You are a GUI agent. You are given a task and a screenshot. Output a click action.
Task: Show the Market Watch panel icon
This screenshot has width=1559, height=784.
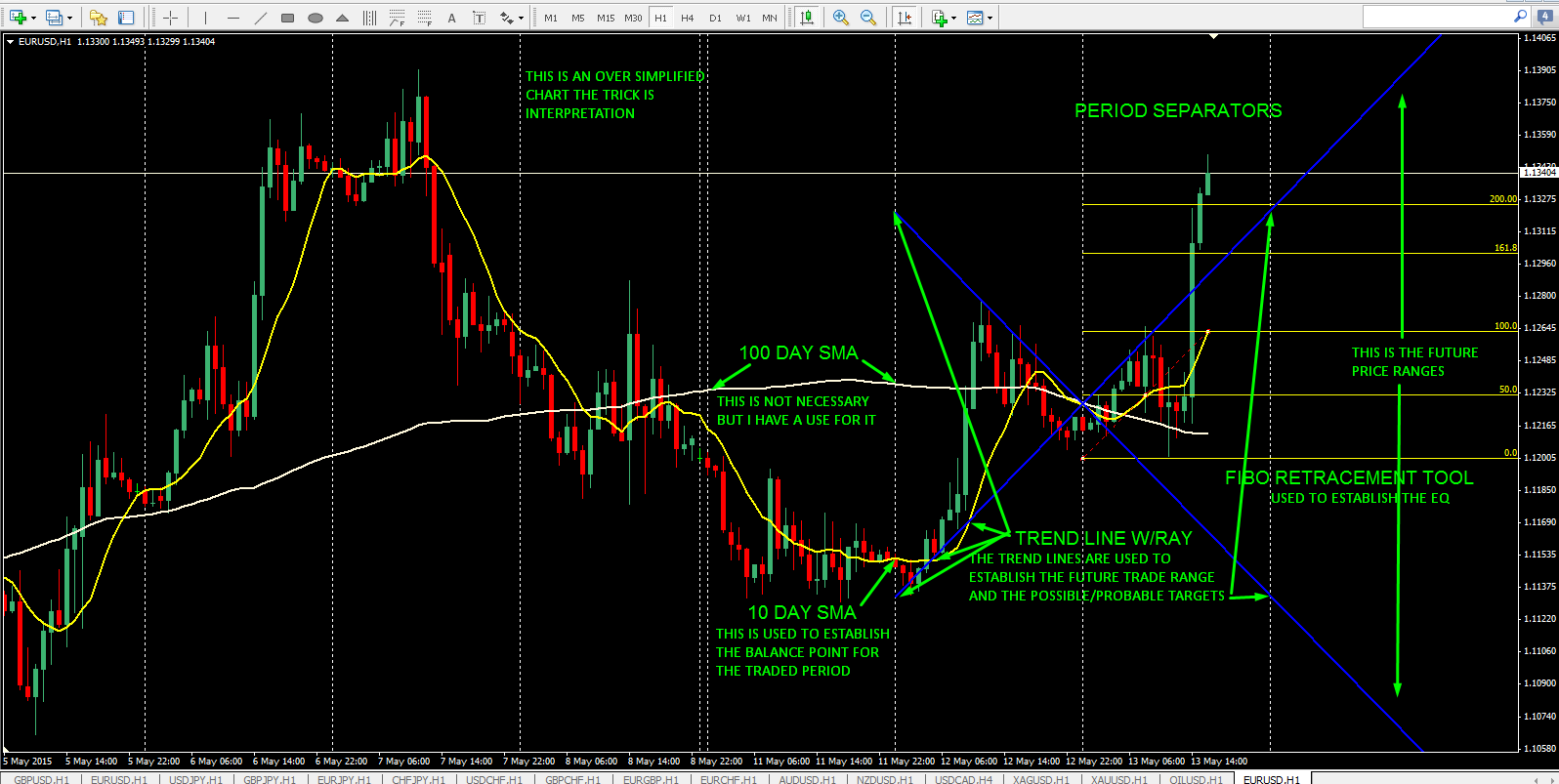126,18
